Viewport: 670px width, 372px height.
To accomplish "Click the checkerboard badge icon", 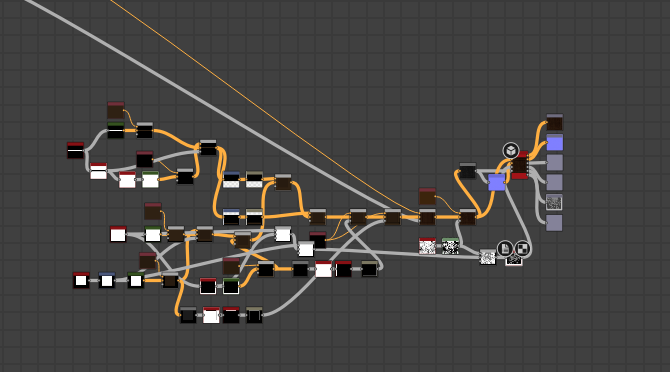I will click(x=522, y=248).
